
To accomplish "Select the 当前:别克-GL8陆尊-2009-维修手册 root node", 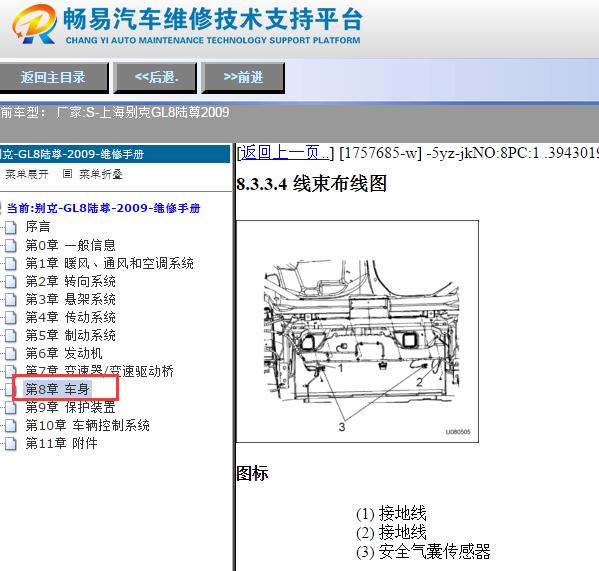I will (104, 208).
